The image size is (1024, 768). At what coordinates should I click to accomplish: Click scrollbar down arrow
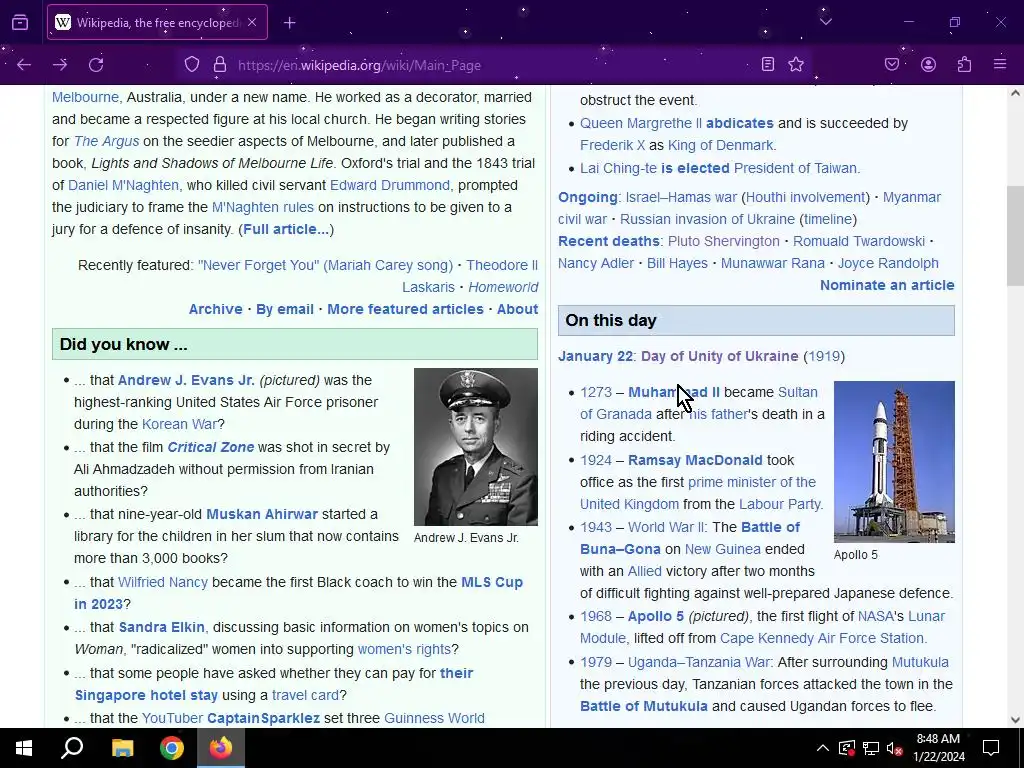(x=1015, y=720)
